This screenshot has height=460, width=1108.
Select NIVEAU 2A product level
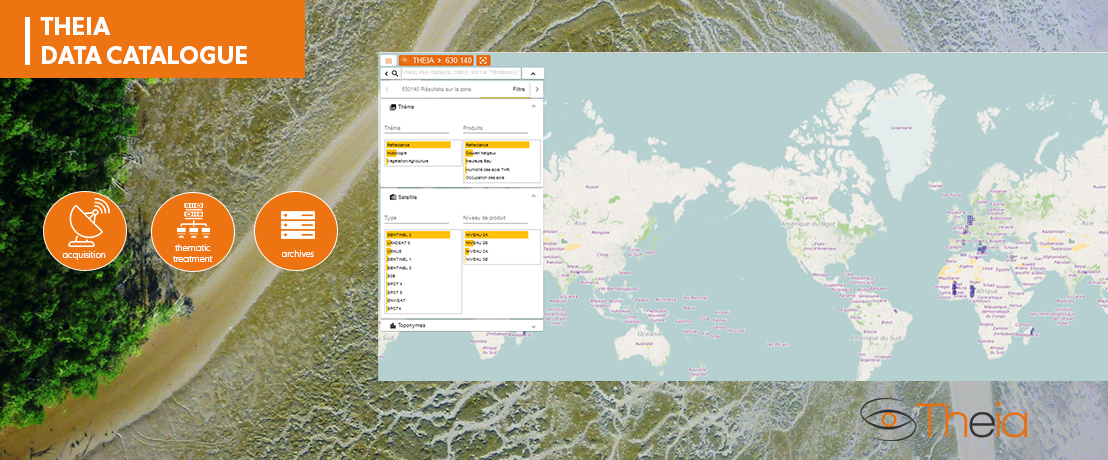497,235
